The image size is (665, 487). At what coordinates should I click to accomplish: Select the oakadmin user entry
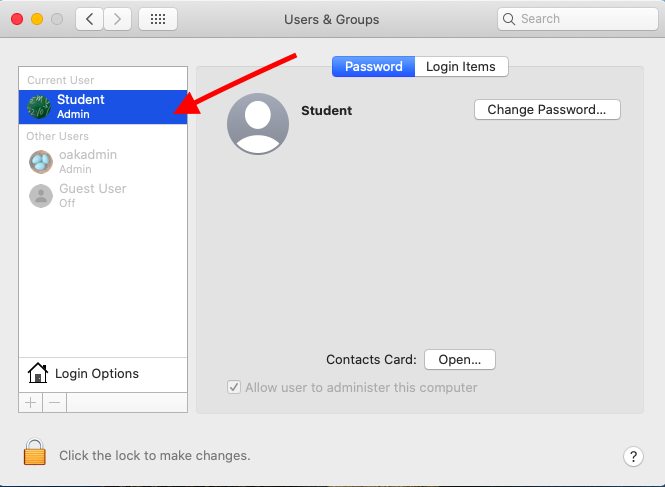[x=103, y=162]
